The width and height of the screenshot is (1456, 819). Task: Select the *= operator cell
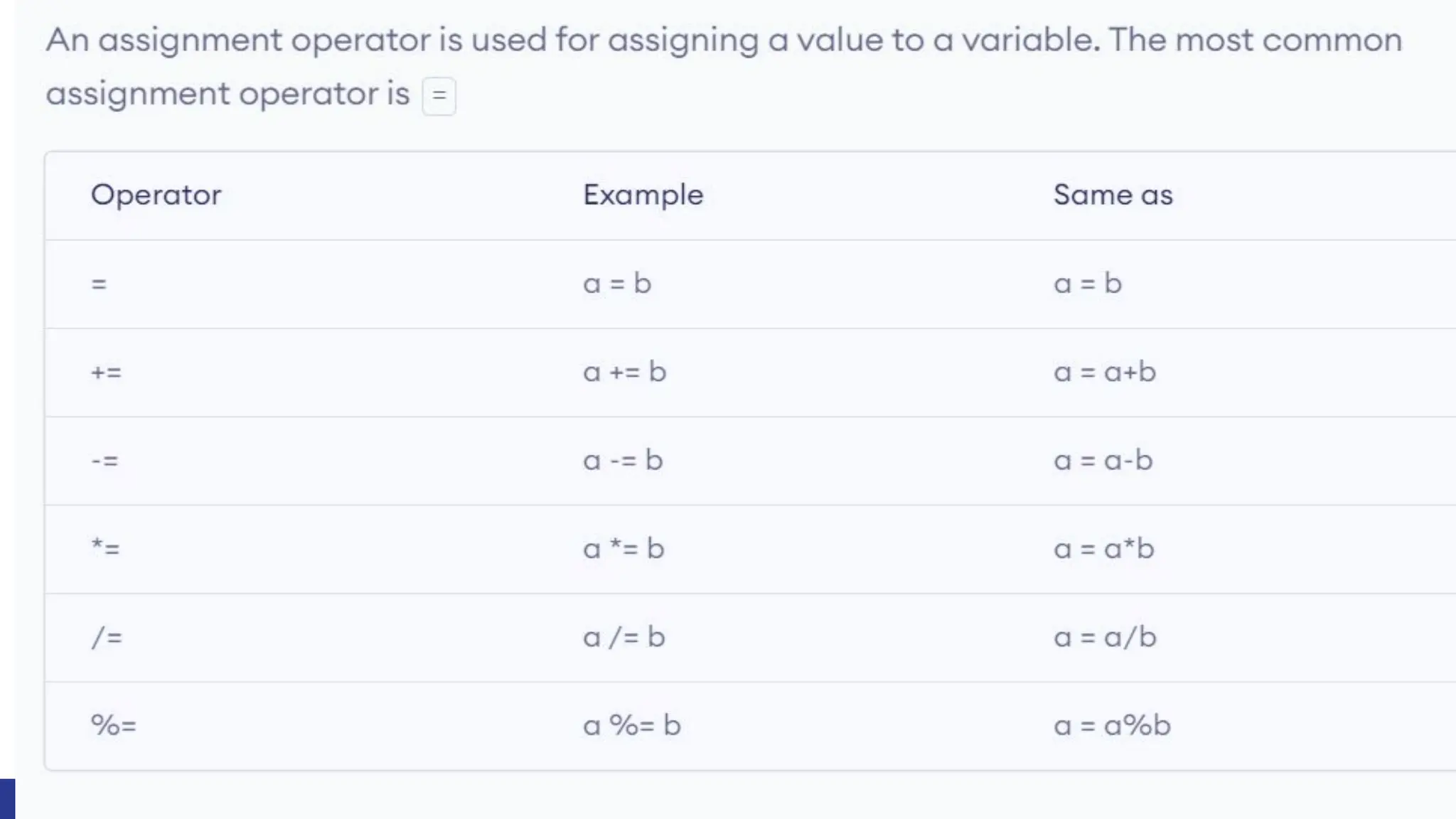(x=106, y=549)
